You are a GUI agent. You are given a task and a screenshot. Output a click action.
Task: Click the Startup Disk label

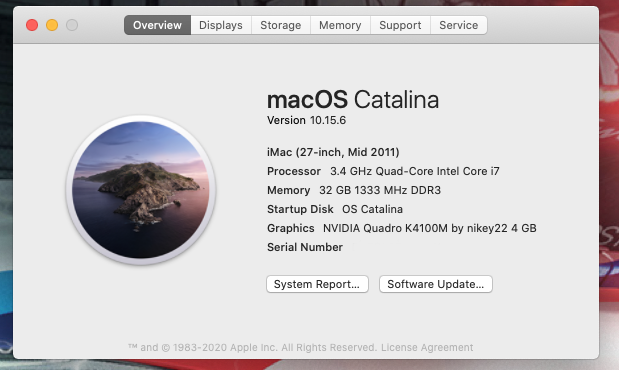(x=300, y=209)
